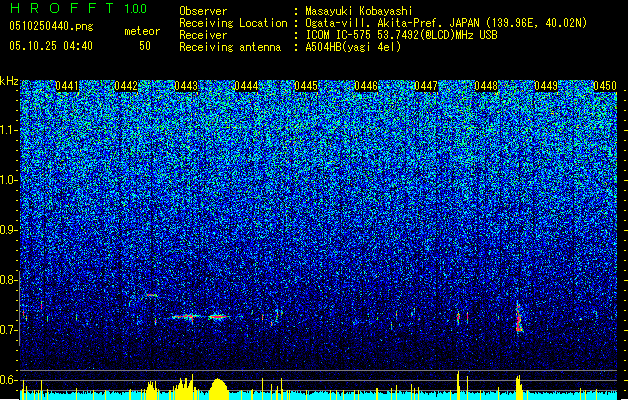Click the HROFFT 1.0.0 title text
This screenshot has height=400, width=629.
pyautogui.click(x=79, y=8)
